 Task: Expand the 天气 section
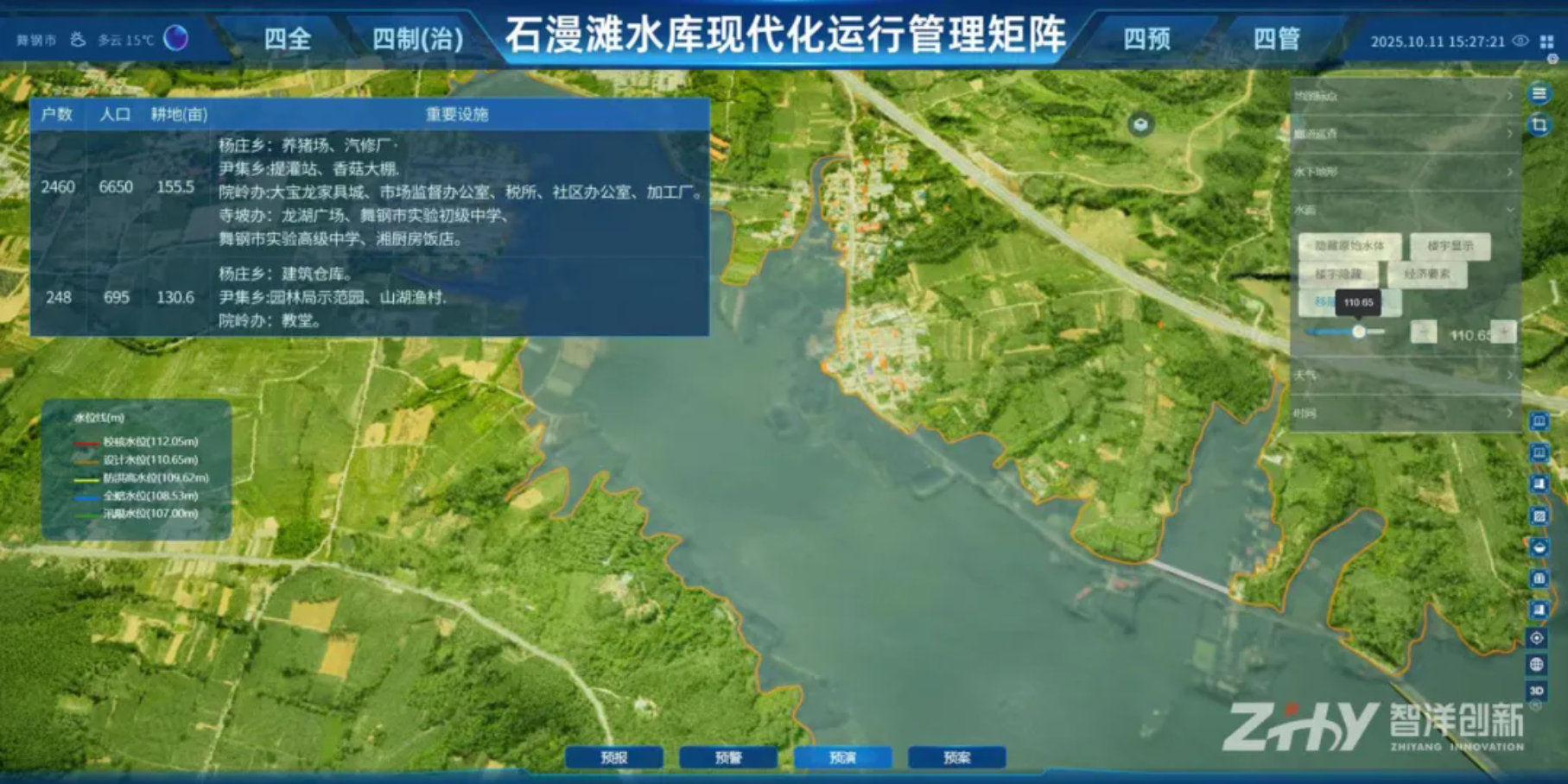(x=1401, y=375)
